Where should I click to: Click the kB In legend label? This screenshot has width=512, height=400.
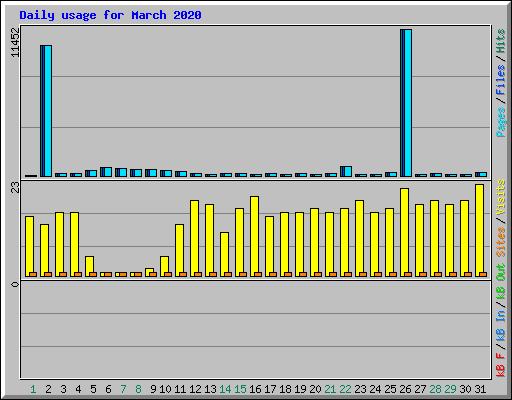coord(501,325)
